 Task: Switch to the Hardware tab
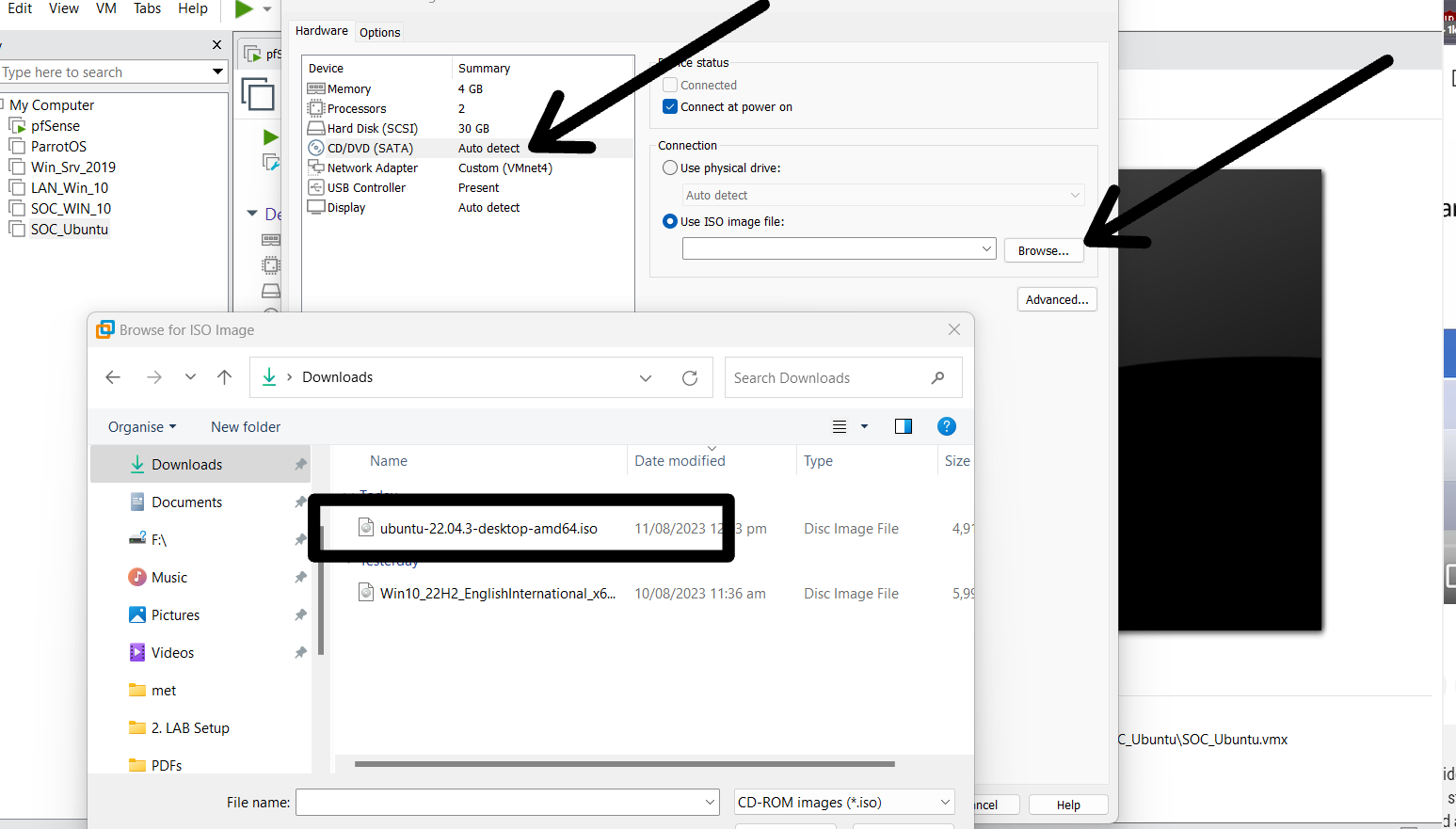[322, 31]
